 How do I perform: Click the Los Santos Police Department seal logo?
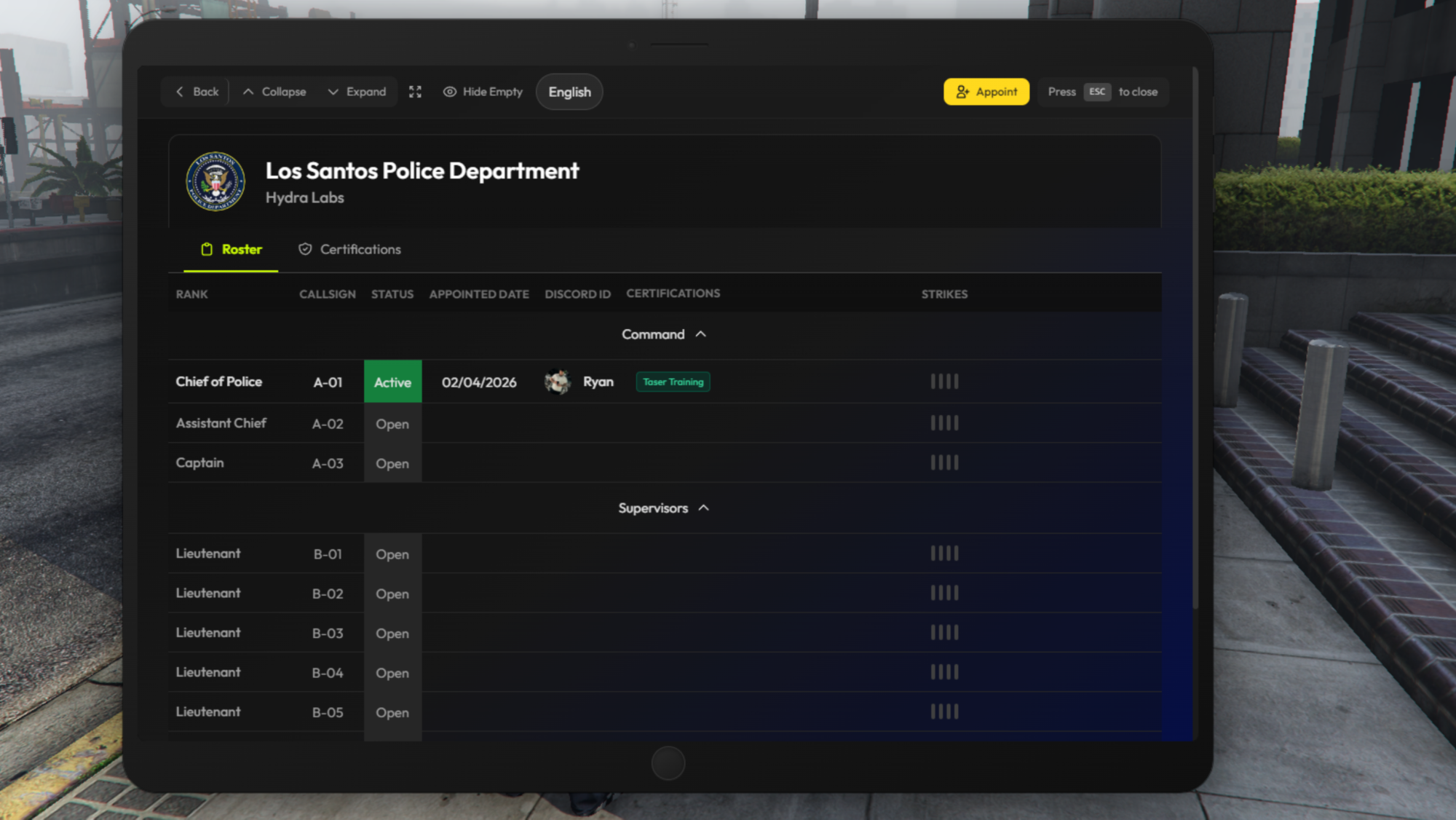(x=215, y=181)
